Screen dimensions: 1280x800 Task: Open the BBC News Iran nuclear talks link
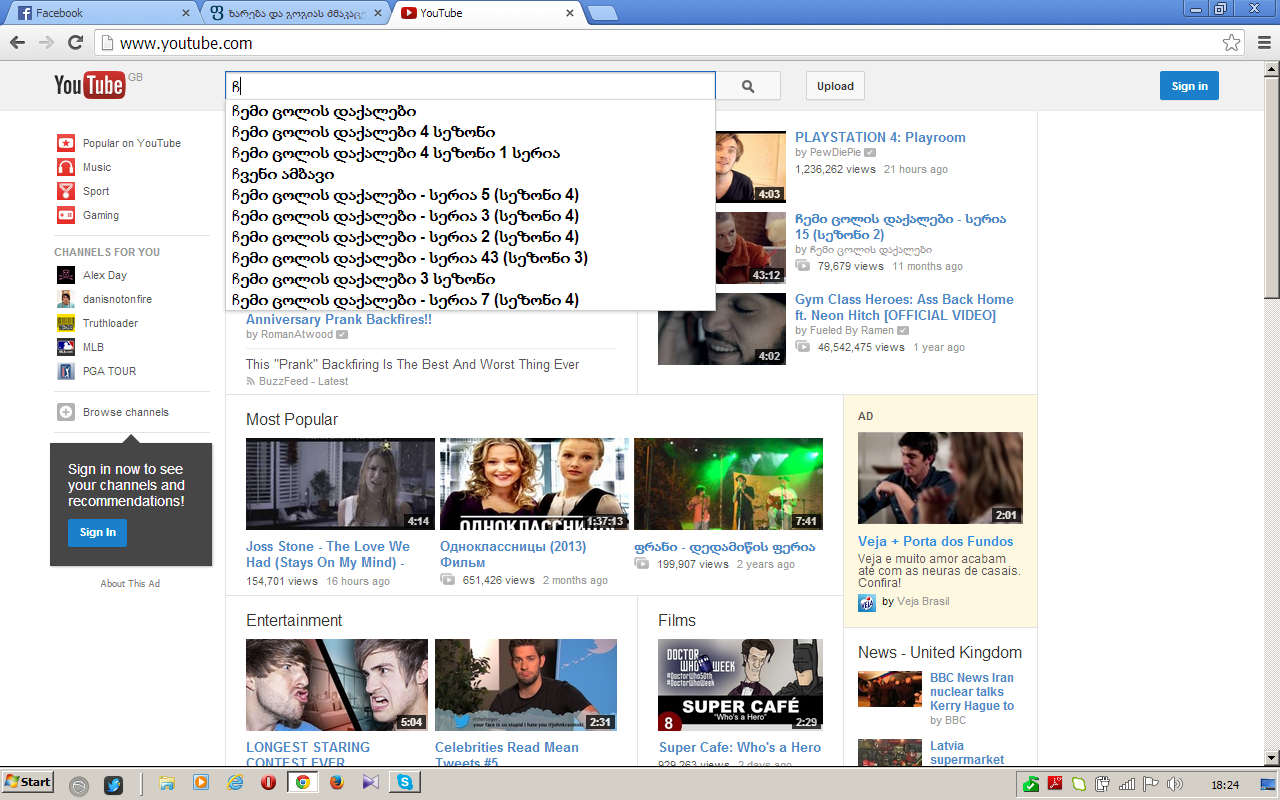(972, 691)
